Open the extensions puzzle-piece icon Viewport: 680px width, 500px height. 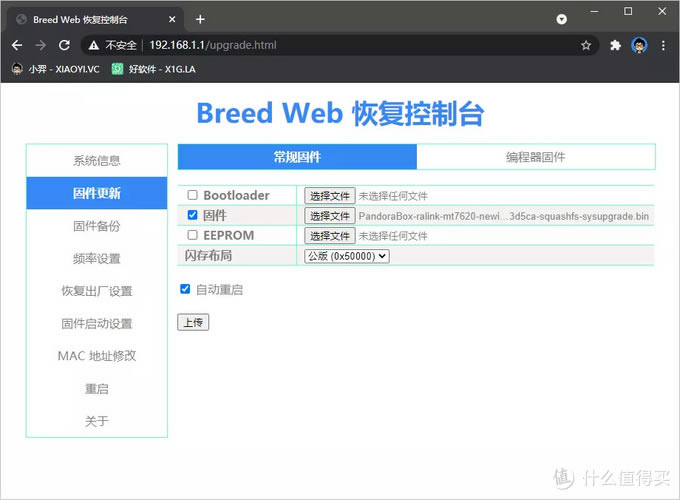click(x=615, y=45)
